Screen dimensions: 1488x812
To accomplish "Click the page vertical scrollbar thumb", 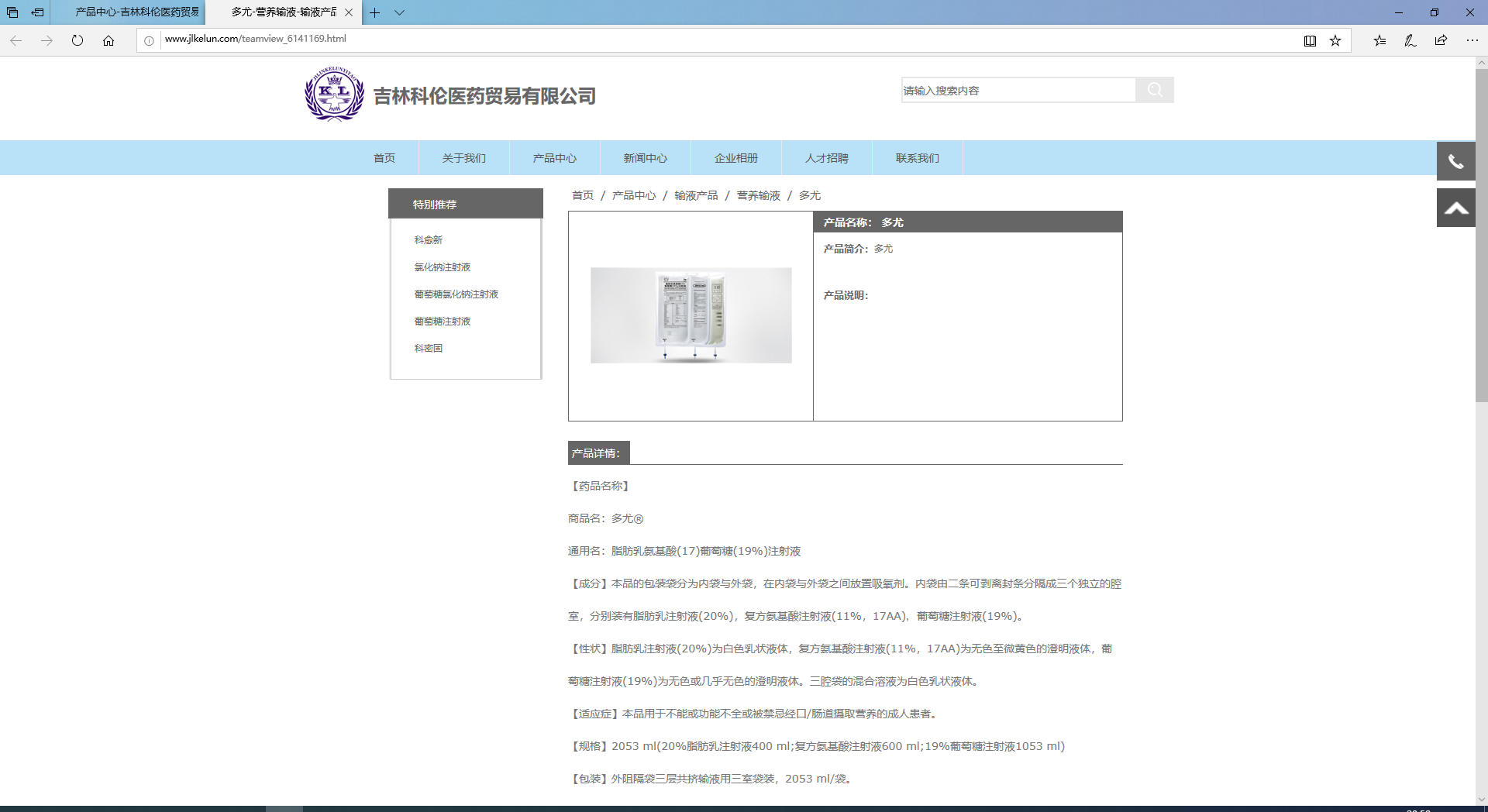I will [1481, 235].
